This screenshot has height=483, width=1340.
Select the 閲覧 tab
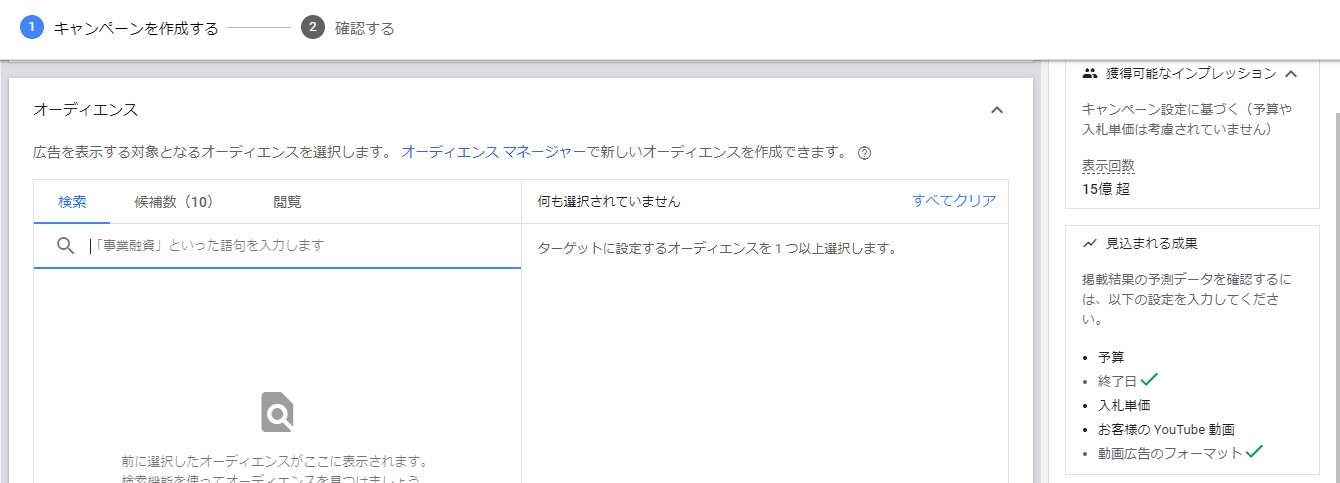(287, 202)
